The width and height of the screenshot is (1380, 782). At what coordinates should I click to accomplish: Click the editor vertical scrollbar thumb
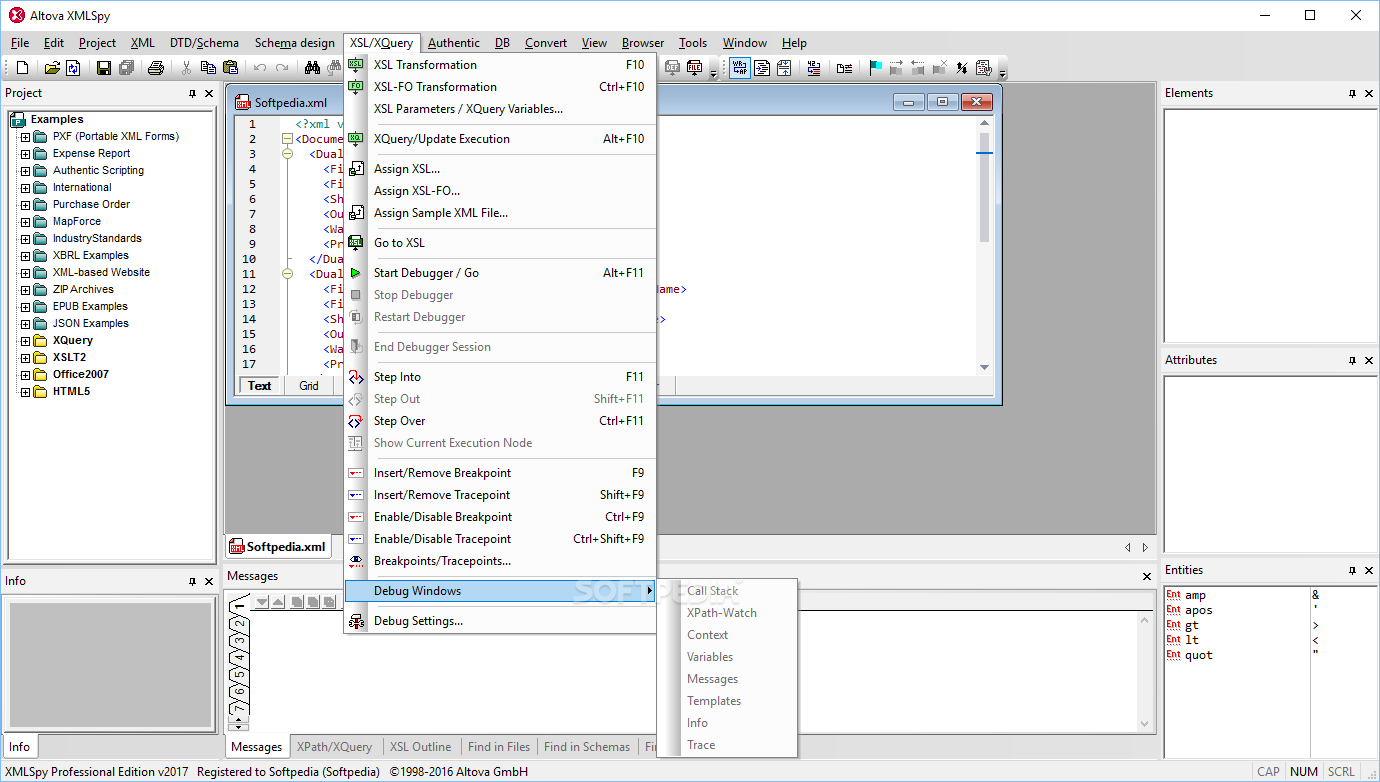[984, 187]
